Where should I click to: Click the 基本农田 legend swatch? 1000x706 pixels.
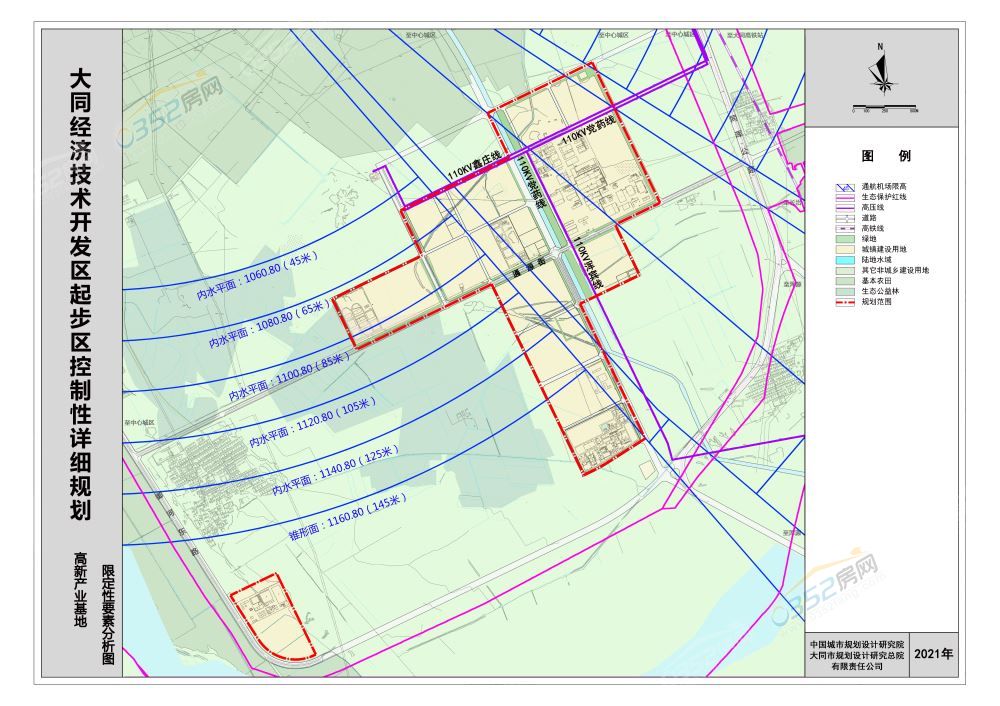846,280
